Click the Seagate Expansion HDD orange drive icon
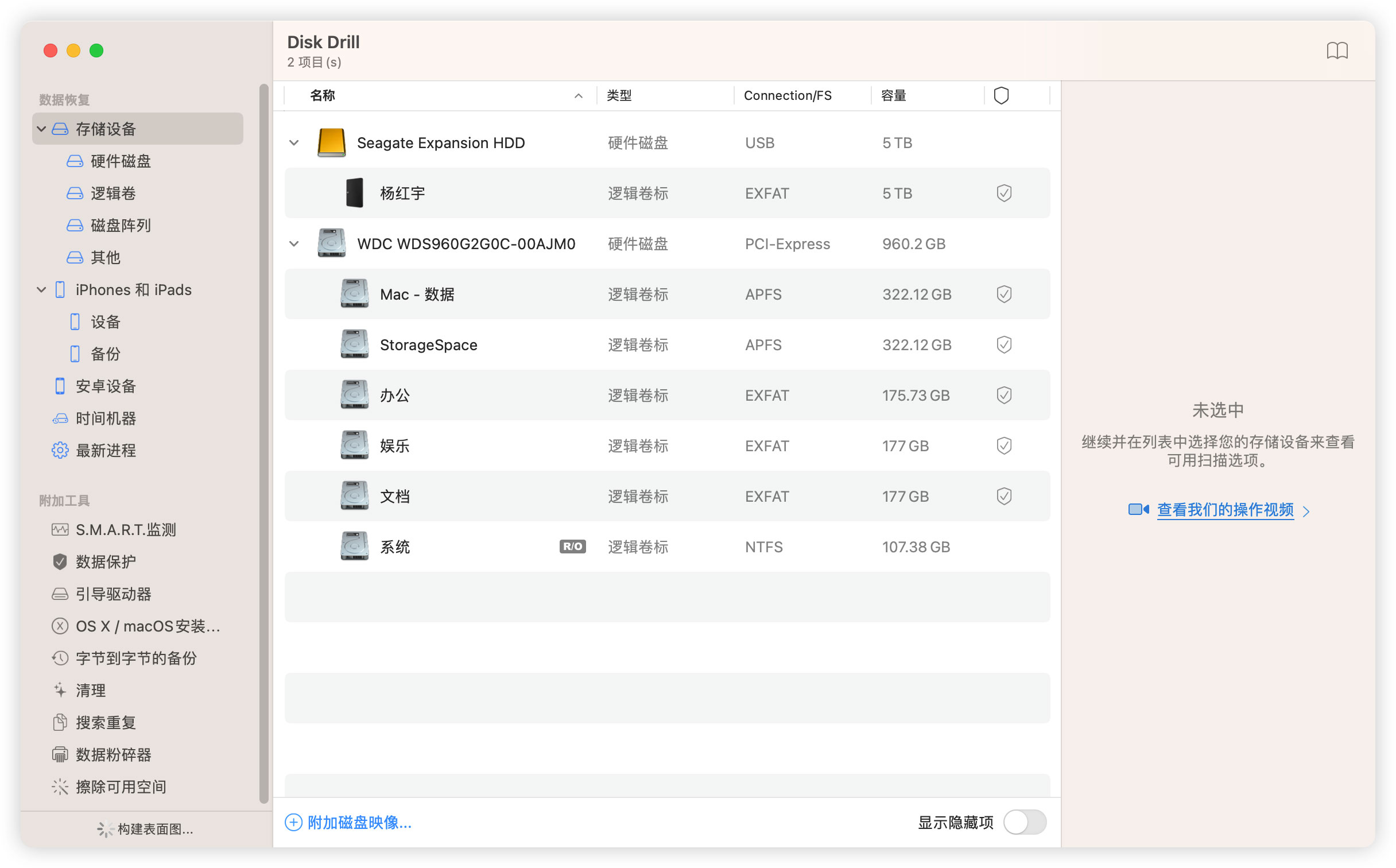Image resolution: width=1396 pixels, height=868 pixels. [331, 142]
